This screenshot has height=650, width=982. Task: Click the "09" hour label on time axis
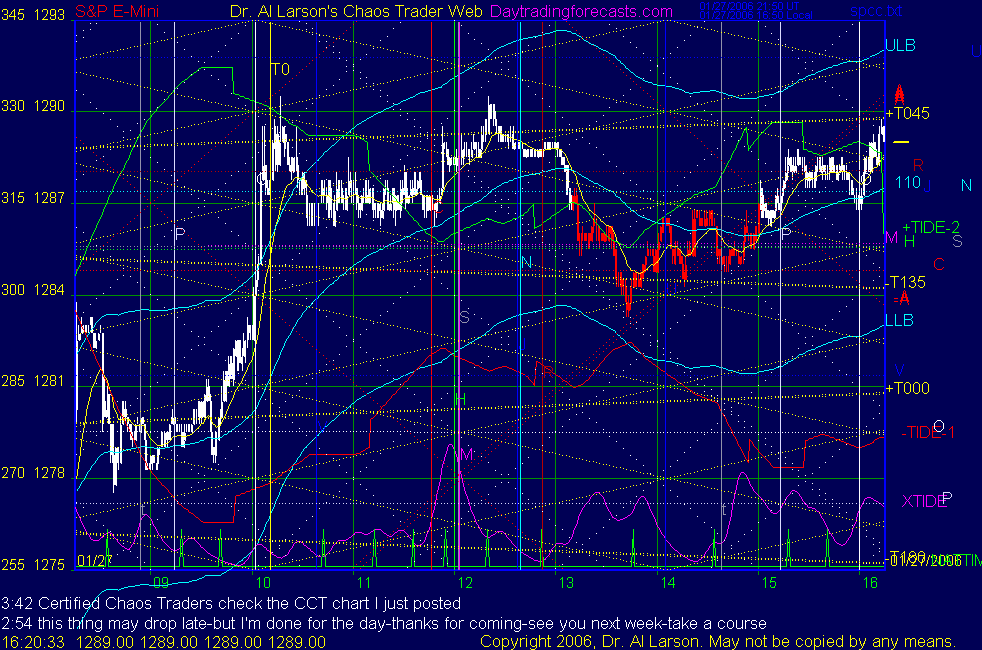161,583
